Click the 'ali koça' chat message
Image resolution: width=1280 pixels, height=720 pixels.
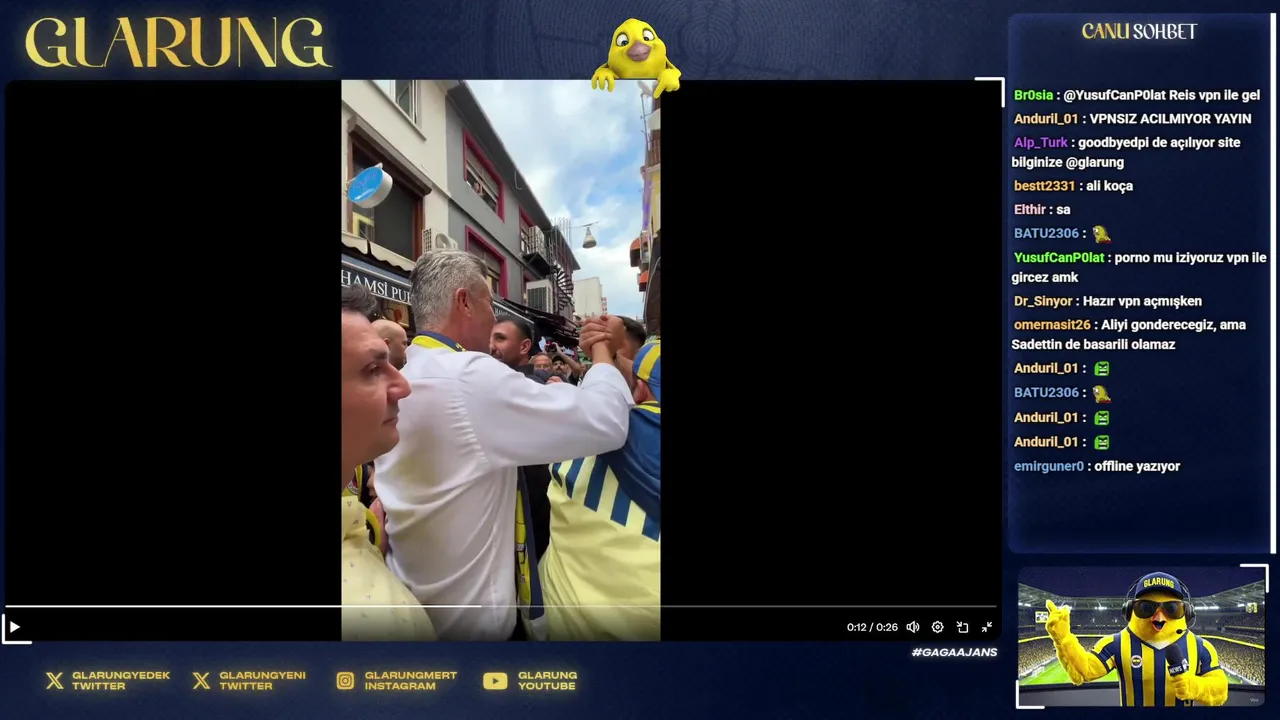pos(1109,186)
